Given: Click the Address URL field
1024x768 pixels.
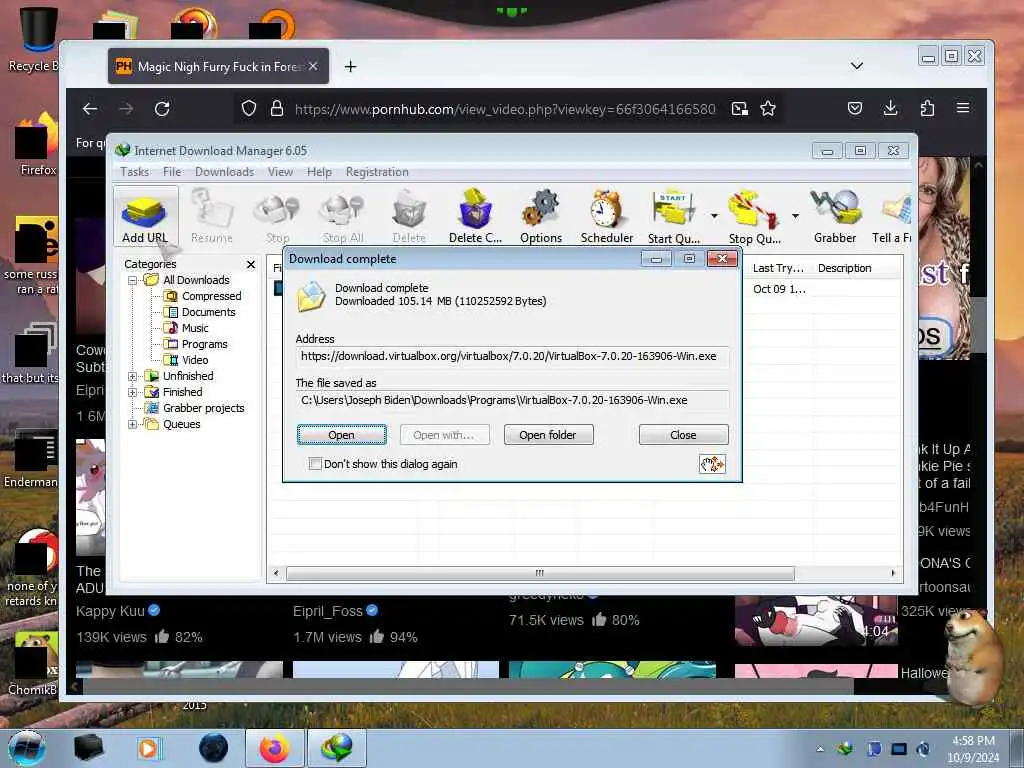Looking at the screenshot, I should click(512, 357).
